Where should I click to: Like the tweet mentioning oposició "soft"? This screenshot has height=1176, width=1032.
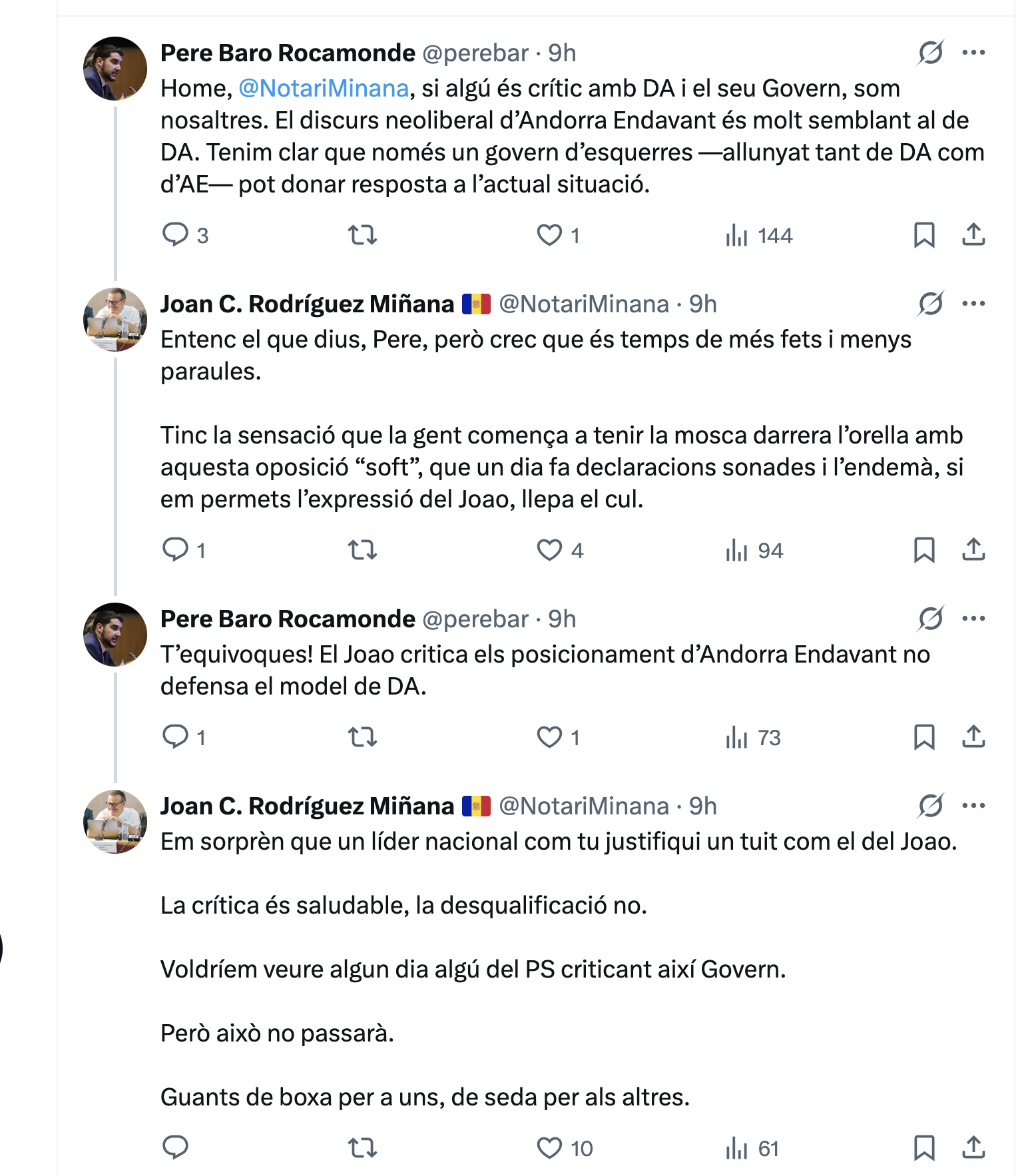(x=550, y=550)
